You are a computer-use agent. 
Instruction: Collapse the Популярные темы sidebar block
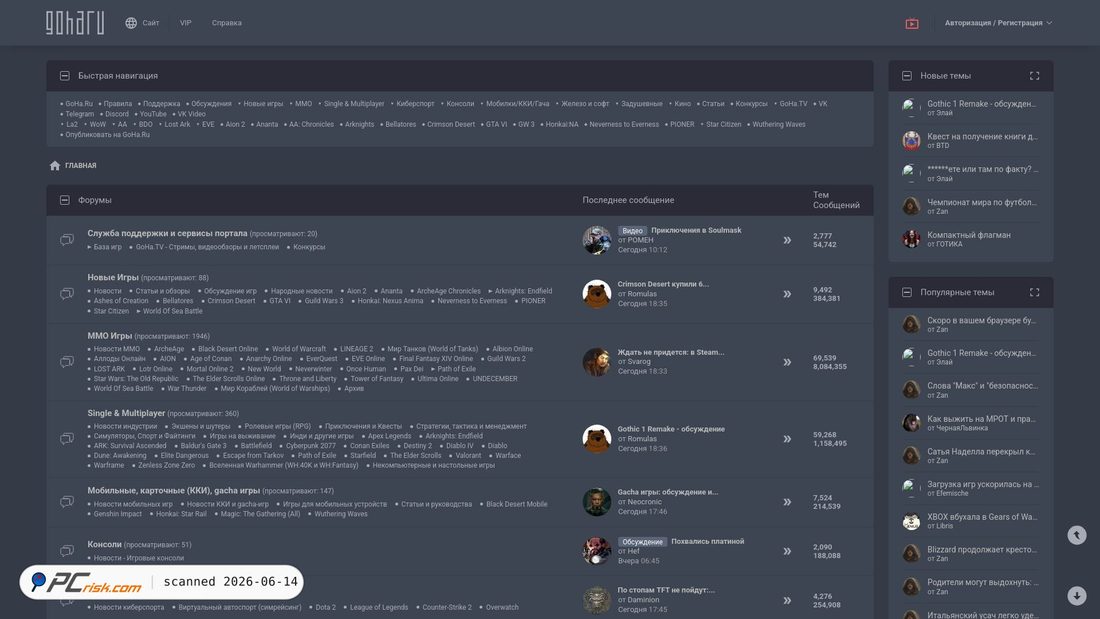(906, 293)
